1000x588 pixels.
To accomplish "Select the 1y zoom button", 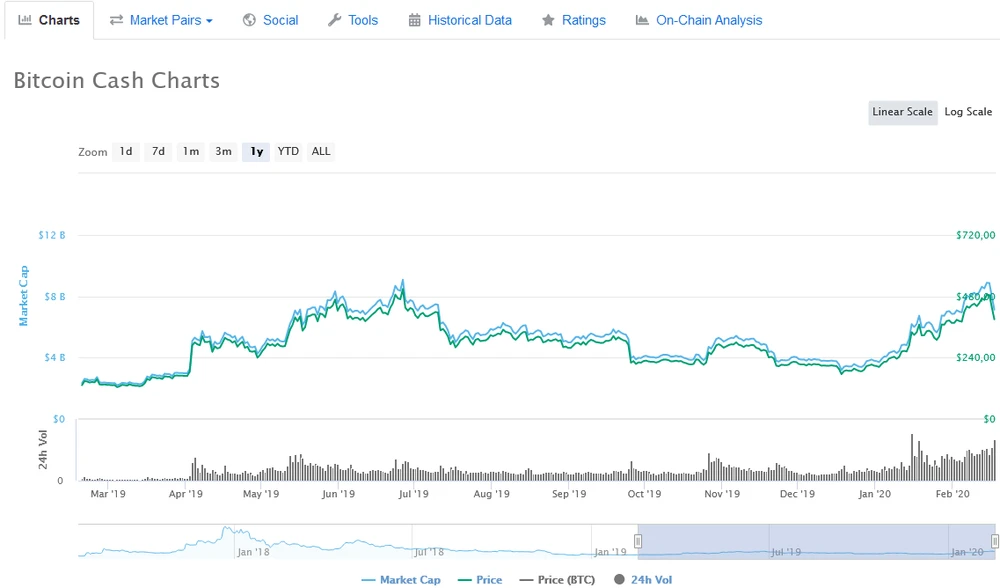I will click(256, 152).
